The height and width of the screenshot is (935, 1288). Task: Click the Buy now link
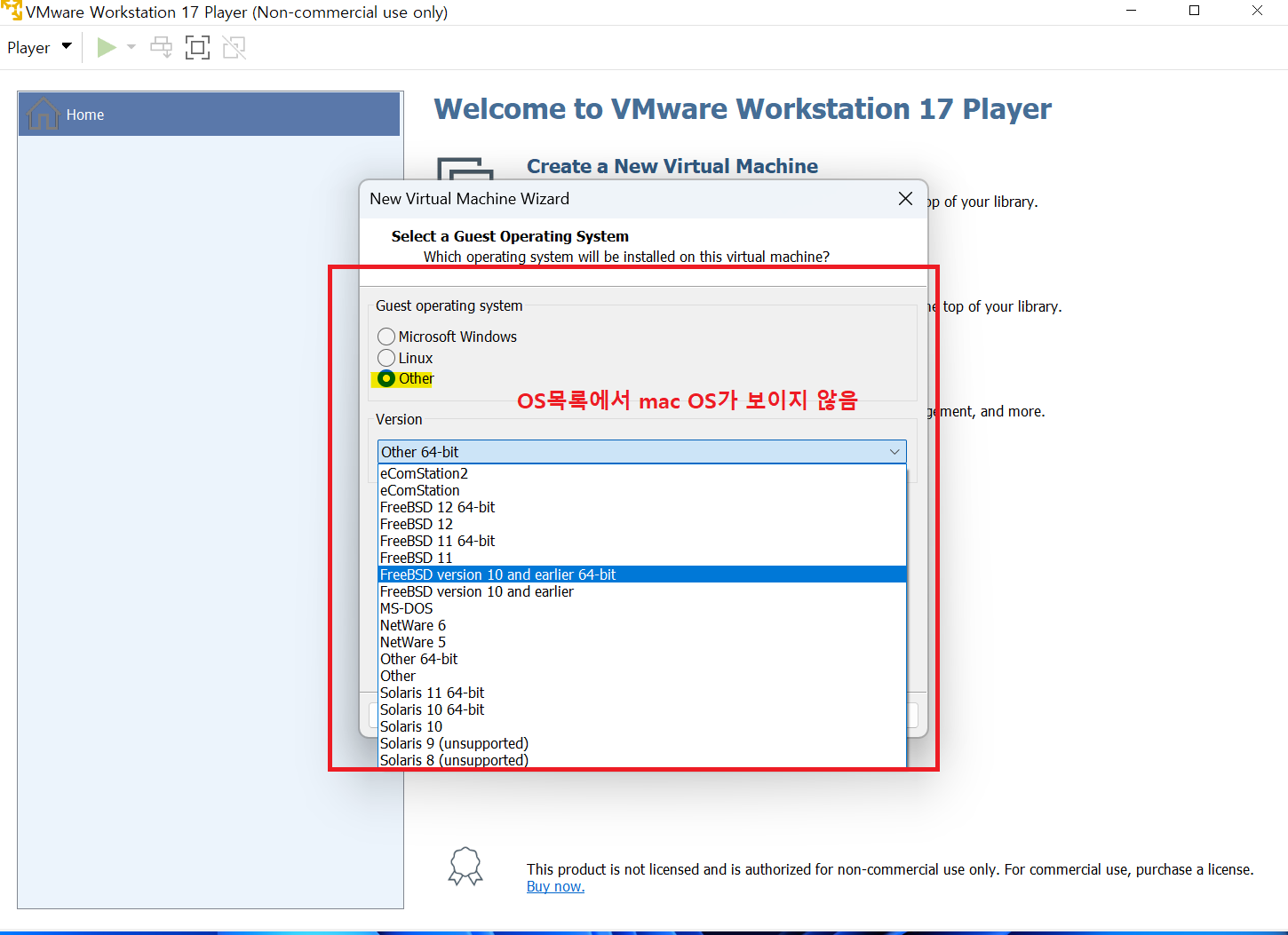pos(555,886)
